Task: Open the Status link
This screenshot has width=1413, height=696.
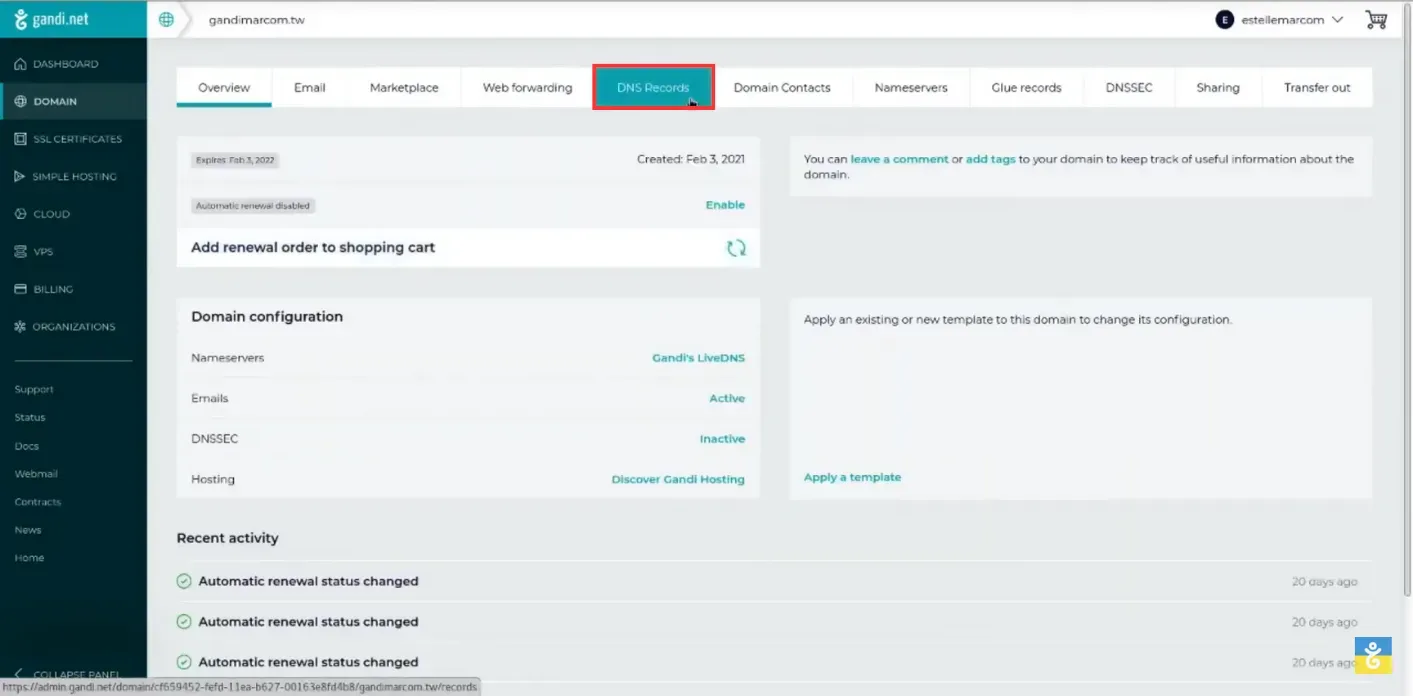Action: (x=30, y=417)
